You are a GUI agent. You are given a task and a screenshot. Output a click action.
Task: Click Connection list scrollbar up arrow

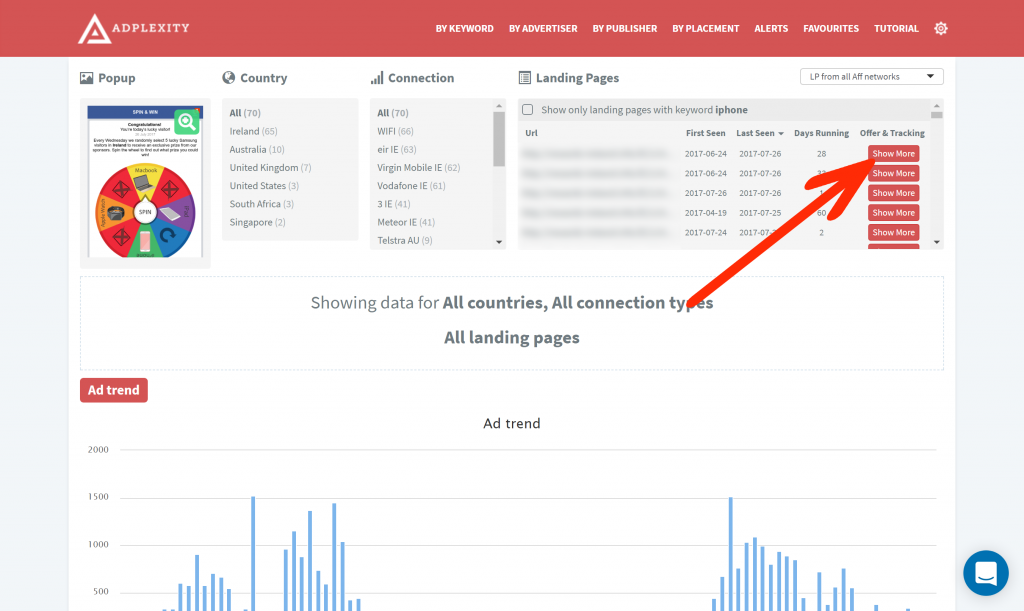[x=499, y=106]
